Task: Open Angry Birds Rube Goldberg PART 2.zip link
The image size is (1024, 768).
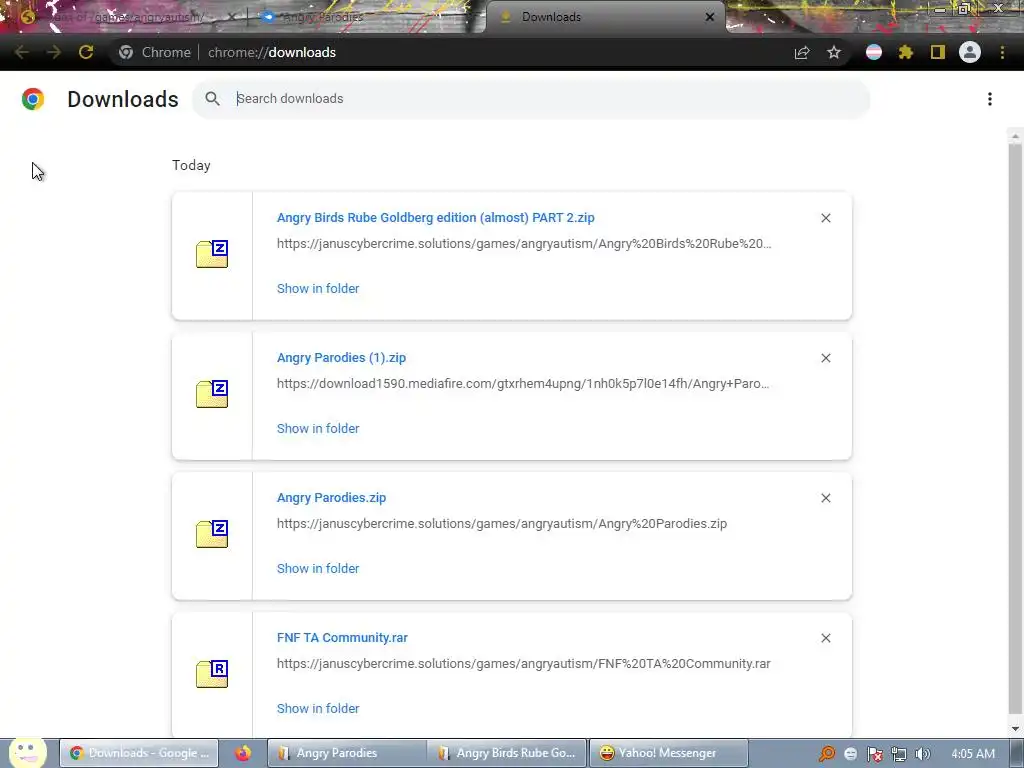Action: [436, 217]
